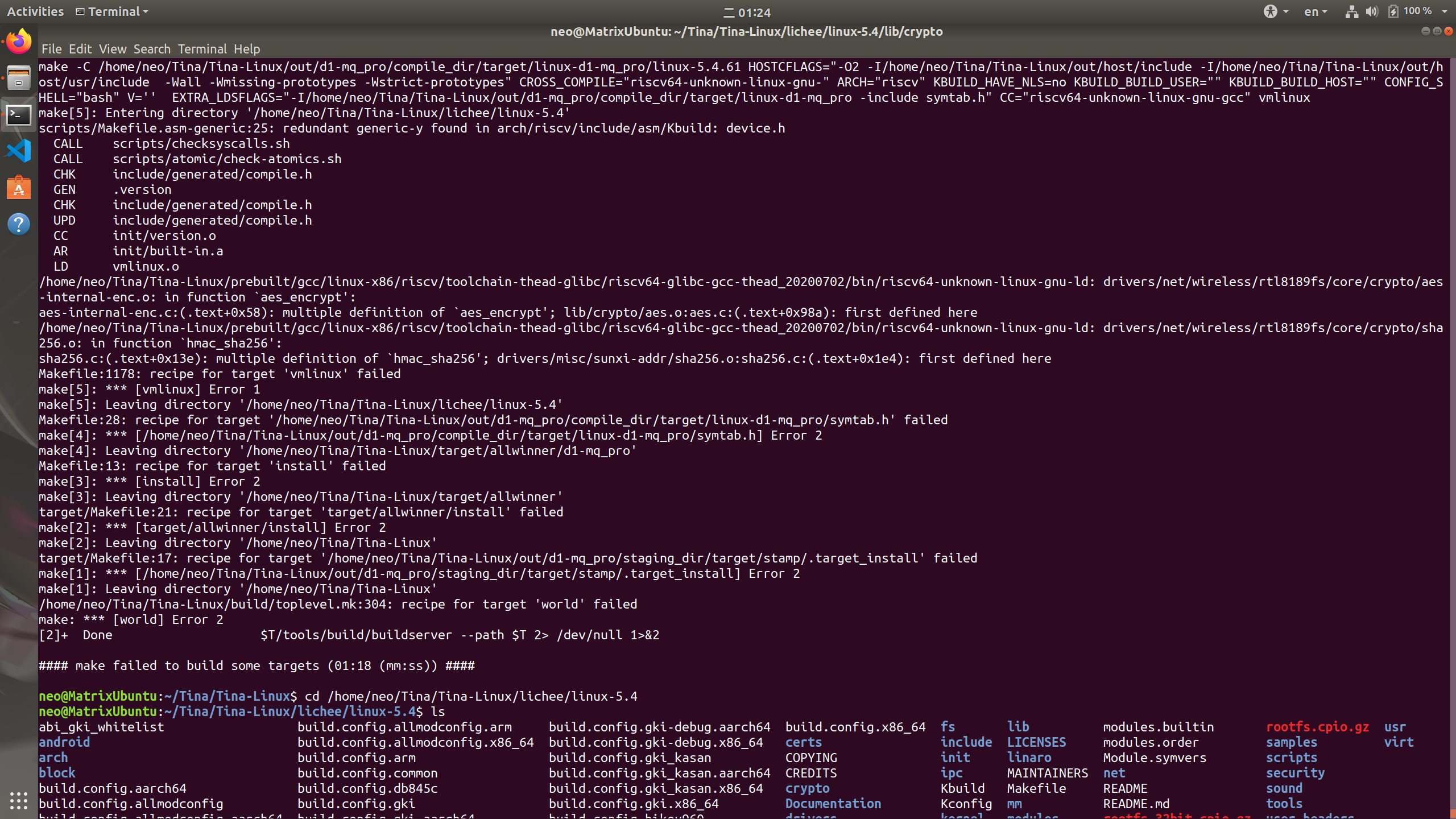Viewport: 1456px width, 819px height.
Task: Click the volume/speaker icon in taskbar
Action: (x=1372, y=11)
